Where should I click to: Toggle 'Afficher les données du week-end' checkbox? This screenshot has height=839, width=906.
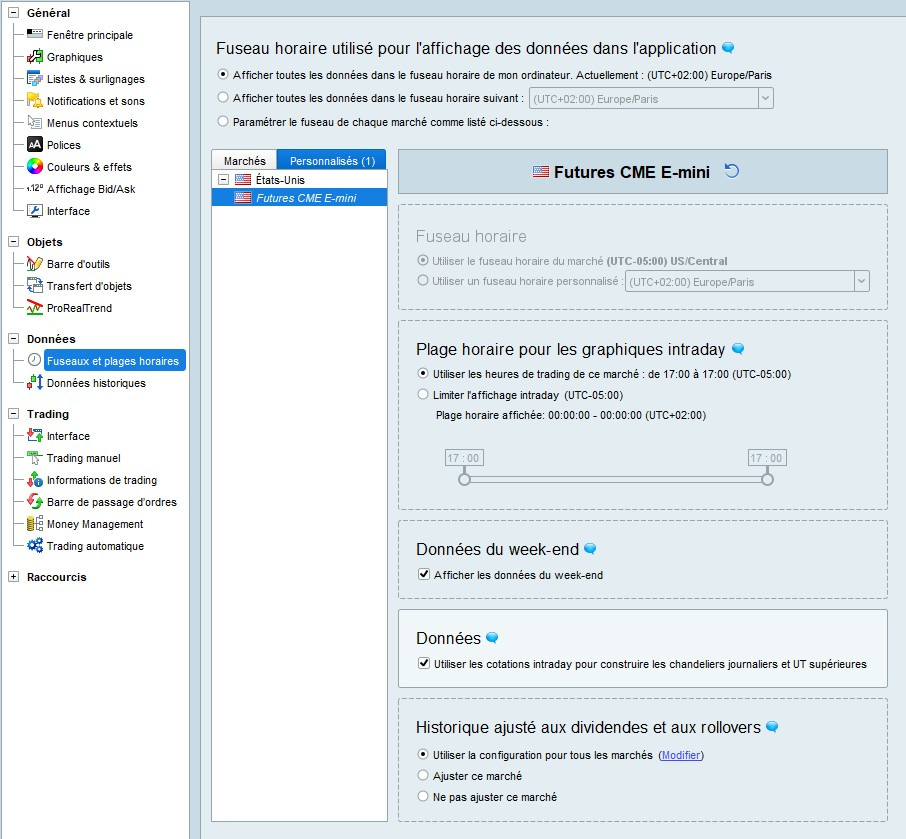coord(424,574)
